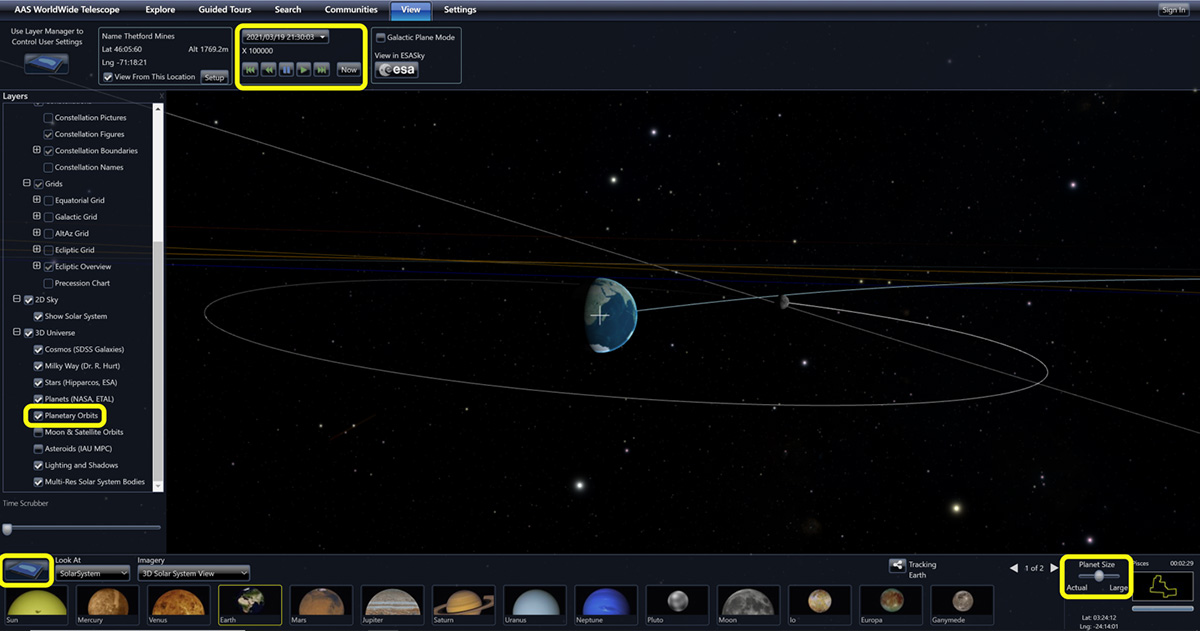Close the Layers panel
The width and height of the screenshot is (1200, 631).
point(162,97)
